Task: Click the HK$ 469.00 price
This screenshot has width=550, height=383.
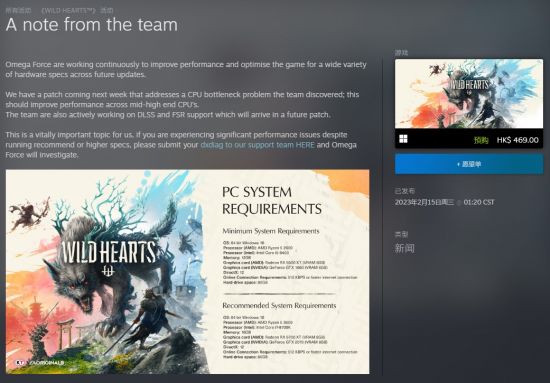Action: coord(517,140)
